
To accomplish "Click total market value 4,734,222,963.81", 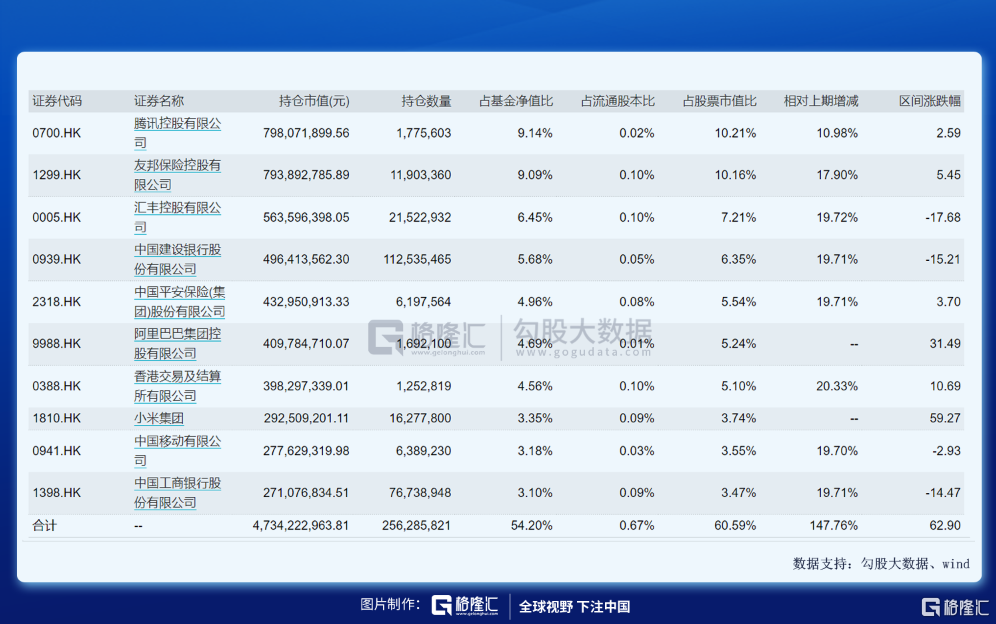I will pos(300,526).
